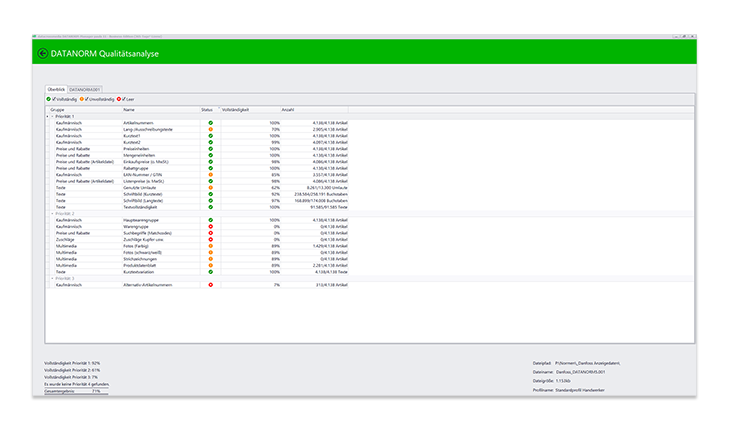Screen dimensions: 729x430
Task: Click the status icon for Rabattgruppe
Action: pos(211,168)
